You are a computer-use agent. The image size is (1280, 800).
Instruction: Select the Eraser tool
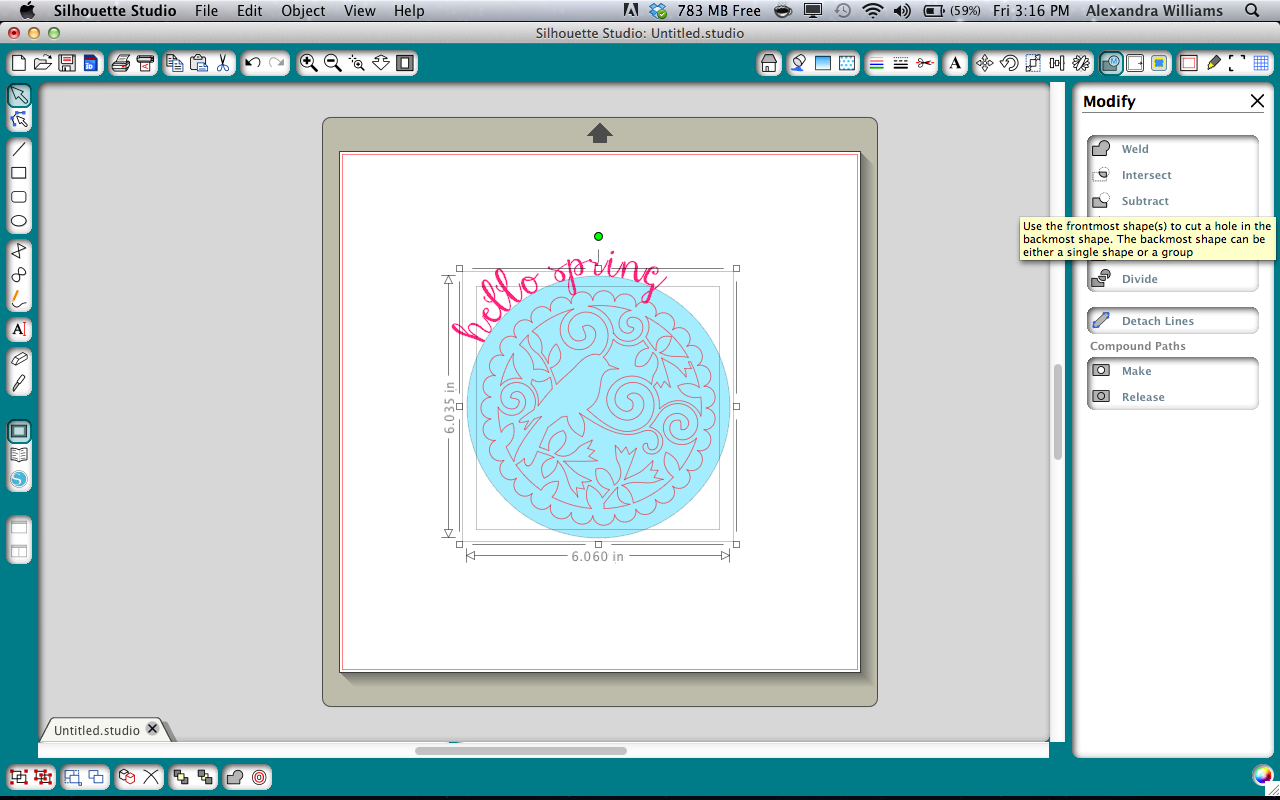pyautogui.click(x=19, y=358)
